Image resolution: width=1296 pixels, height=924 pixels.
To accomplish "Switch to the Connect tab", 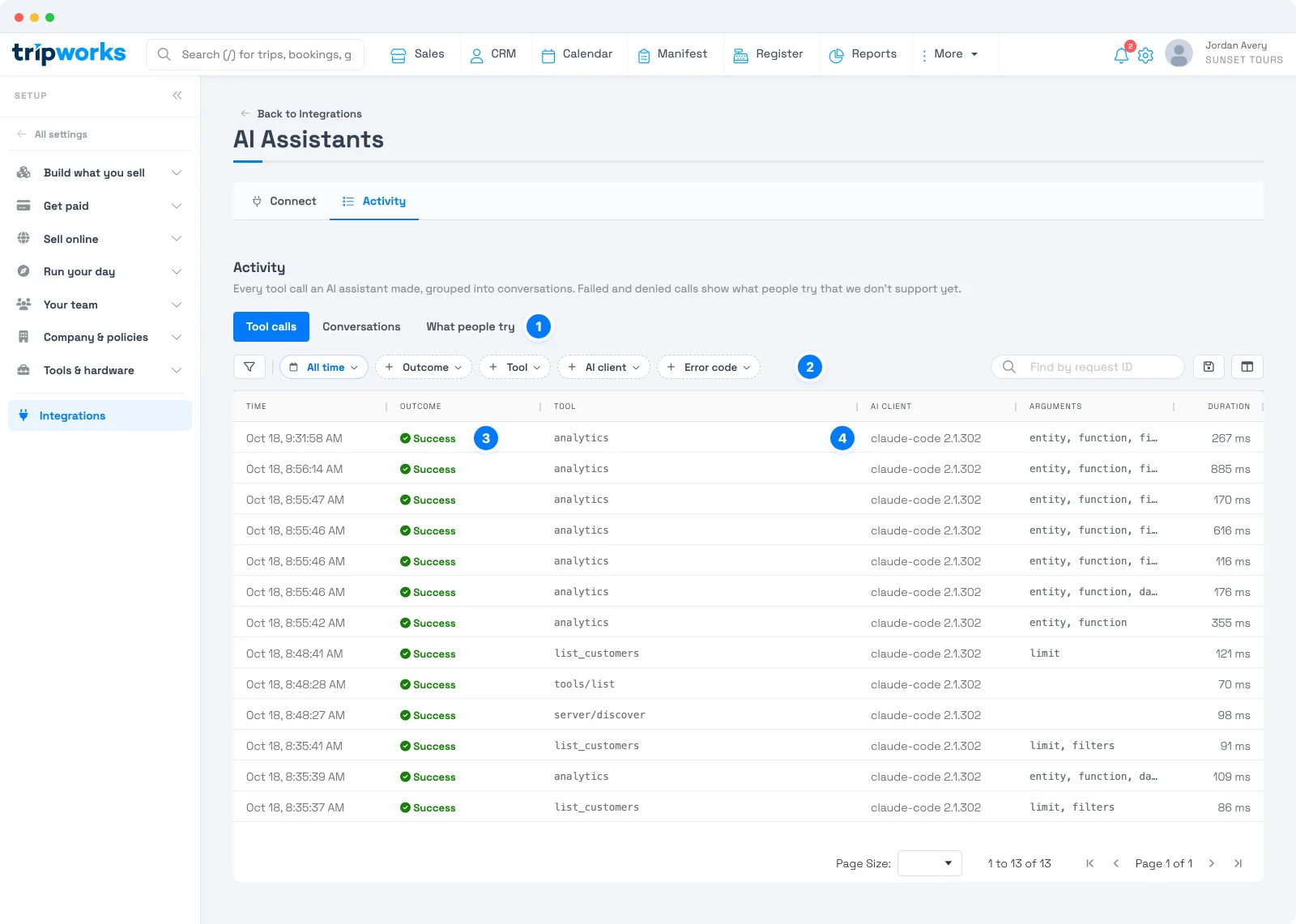I will pyautogui.click(x=283, y=201).
